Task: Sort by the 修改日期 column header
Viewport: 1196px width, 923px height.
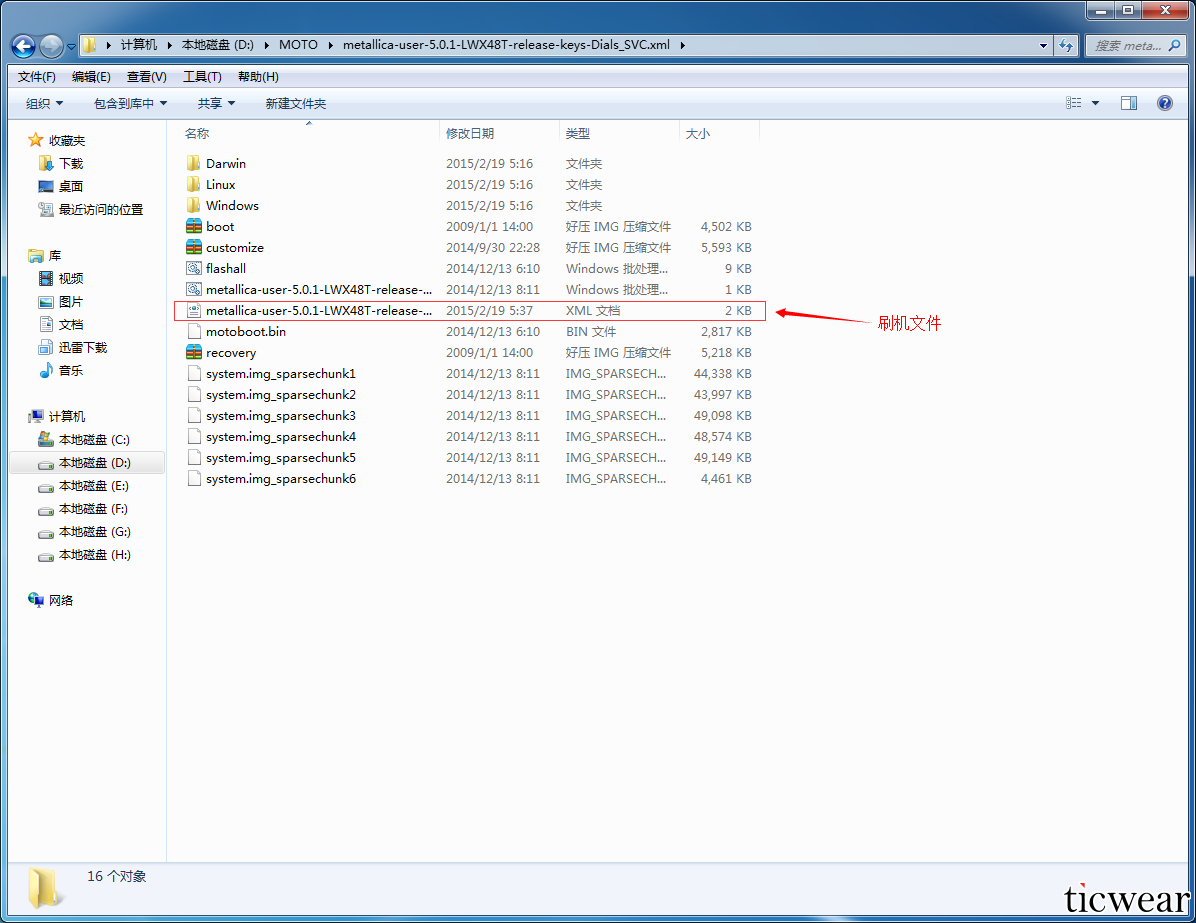Action: pos(470,134)
